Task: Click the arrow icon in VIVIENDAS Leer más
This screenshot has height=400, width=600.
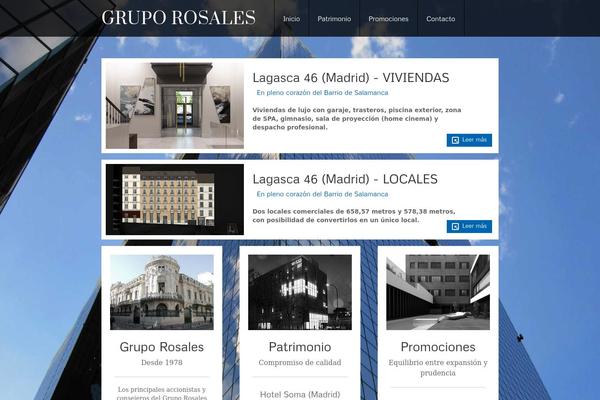Action: coord(455,140)
